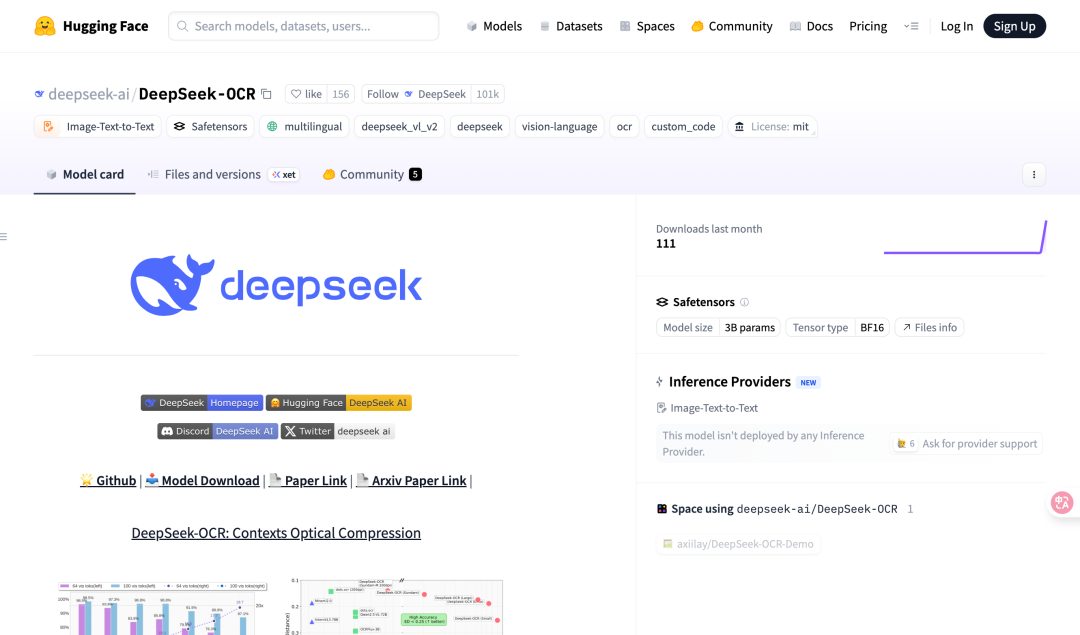Open the Models menu item
Viewport: 1080px width, 635px height.
point(494,26)
